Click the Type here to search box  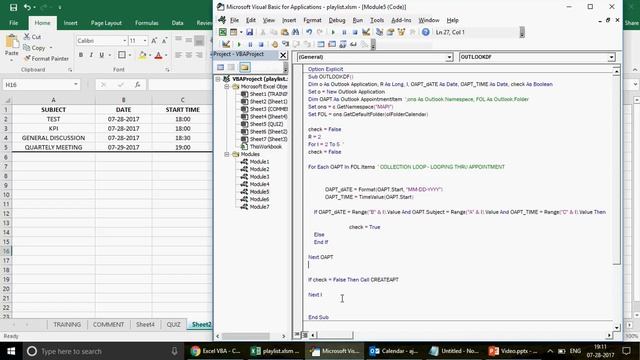click(102, 351)
